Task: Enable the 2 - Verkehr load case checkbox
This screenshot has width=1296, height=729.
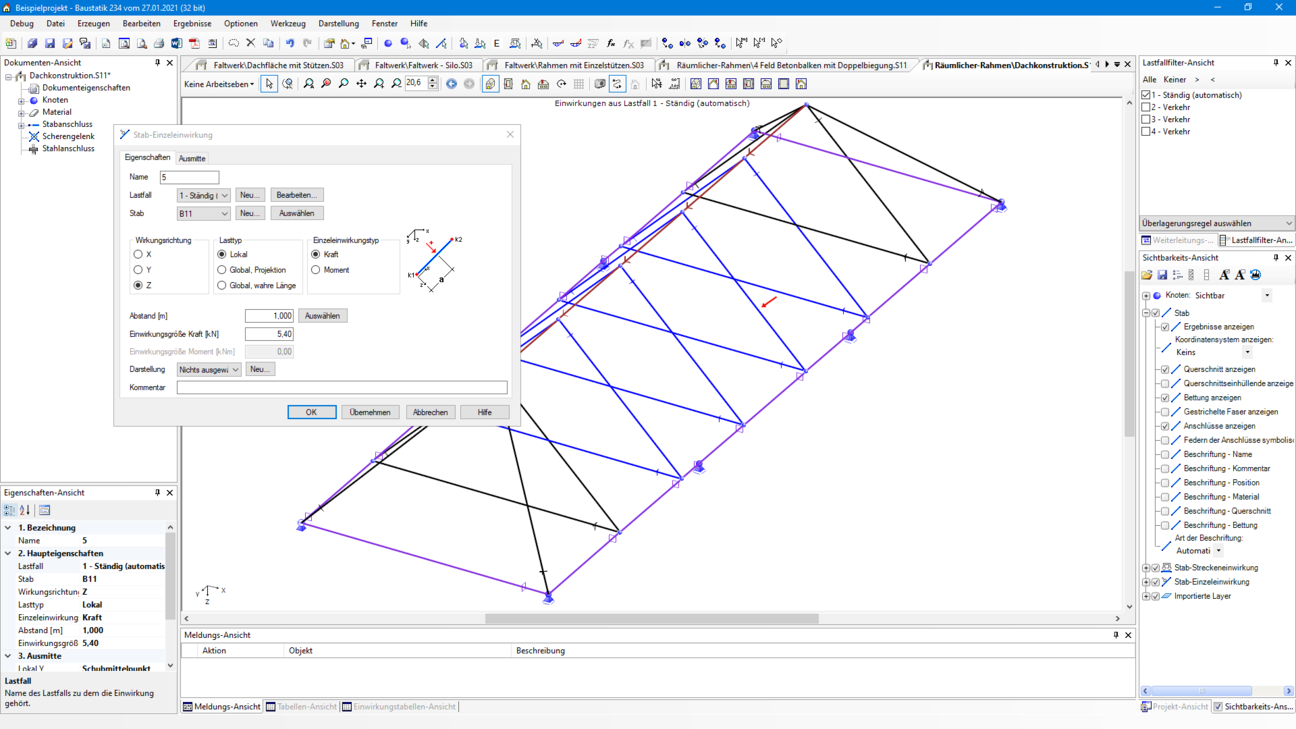Action: (1146, 107)
